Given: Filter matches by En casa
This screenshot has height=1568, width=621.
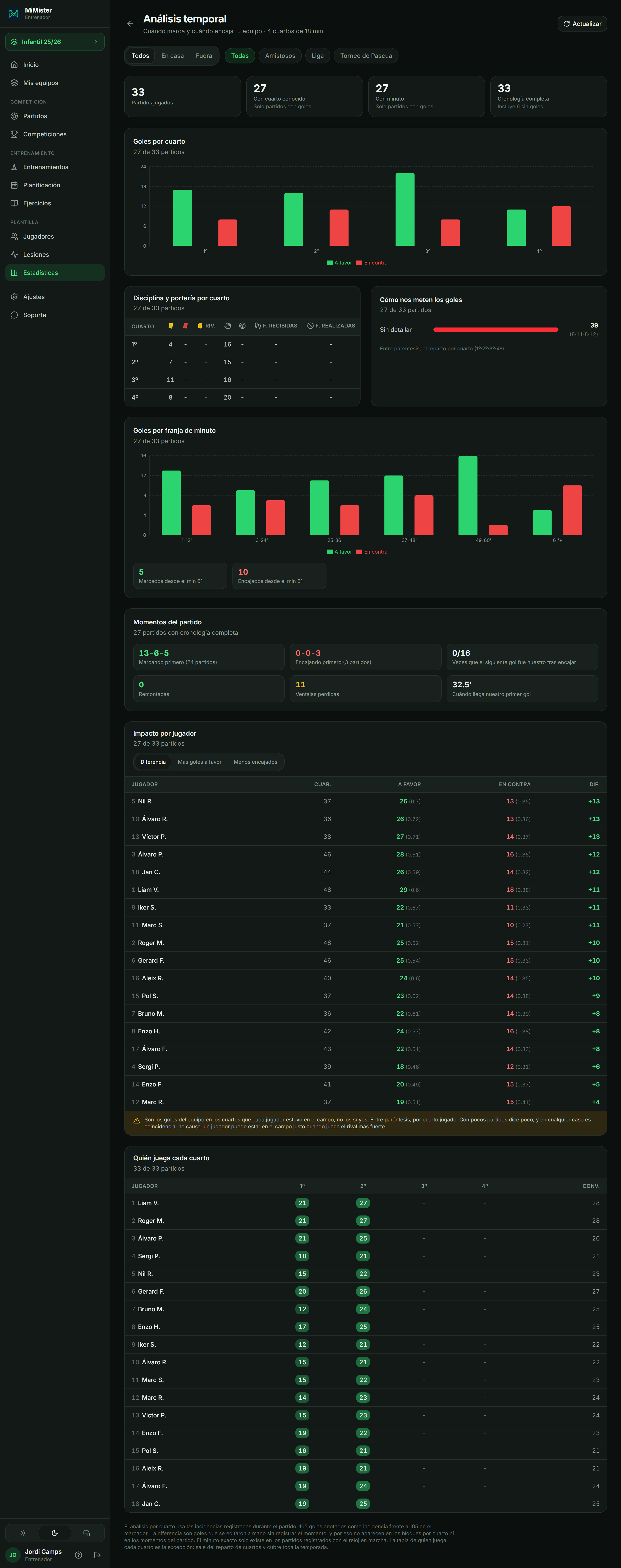Looking at the screenshot, I should pos(173,56).
